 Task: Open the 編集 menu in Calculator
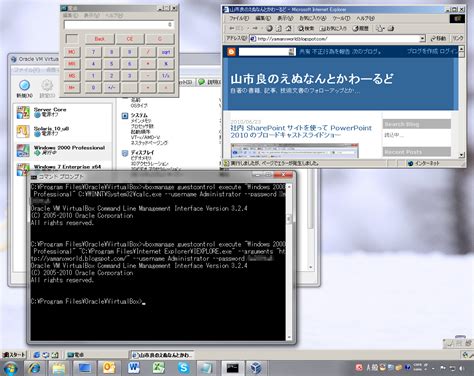pyautogui.click(x=70, y=15)
